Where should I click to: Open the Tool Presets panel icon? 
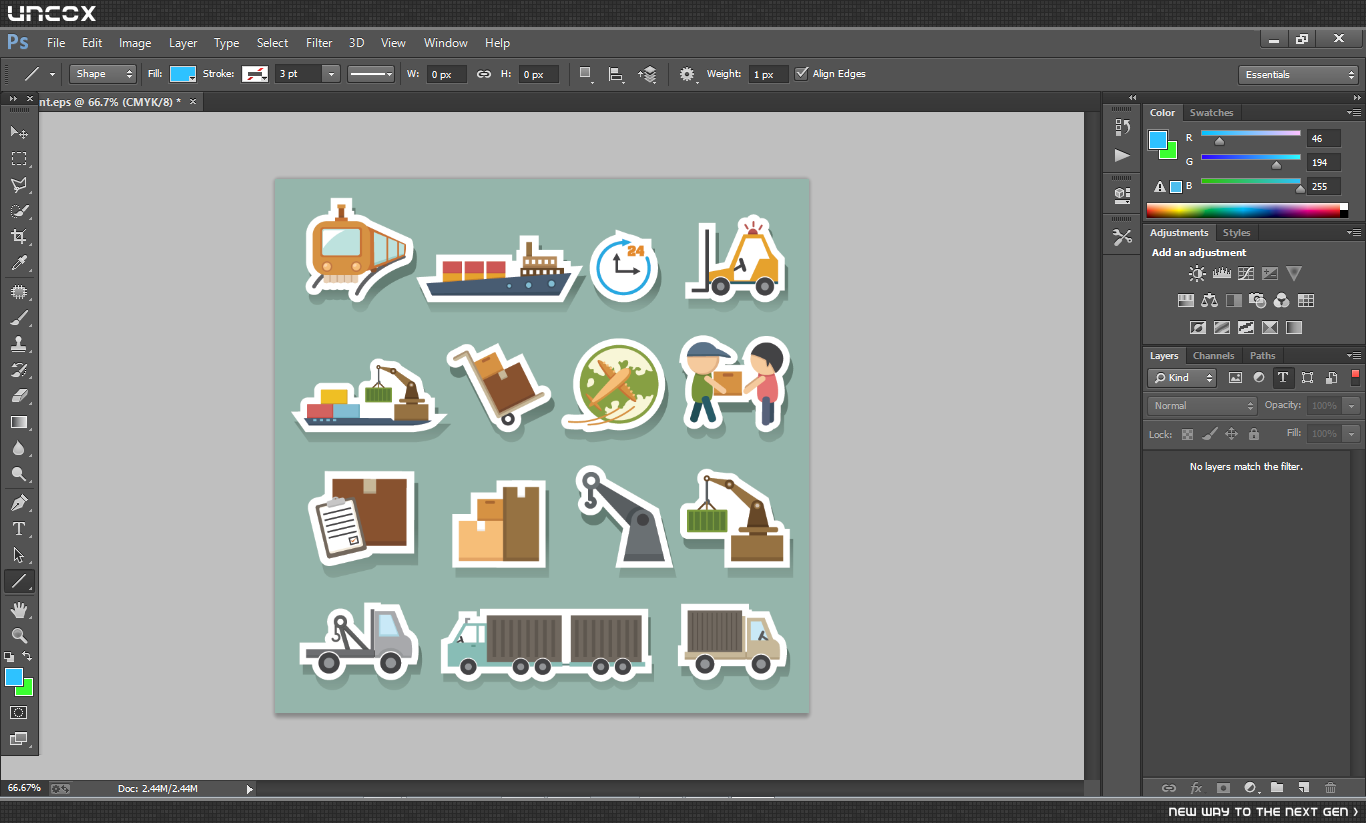1122,237
